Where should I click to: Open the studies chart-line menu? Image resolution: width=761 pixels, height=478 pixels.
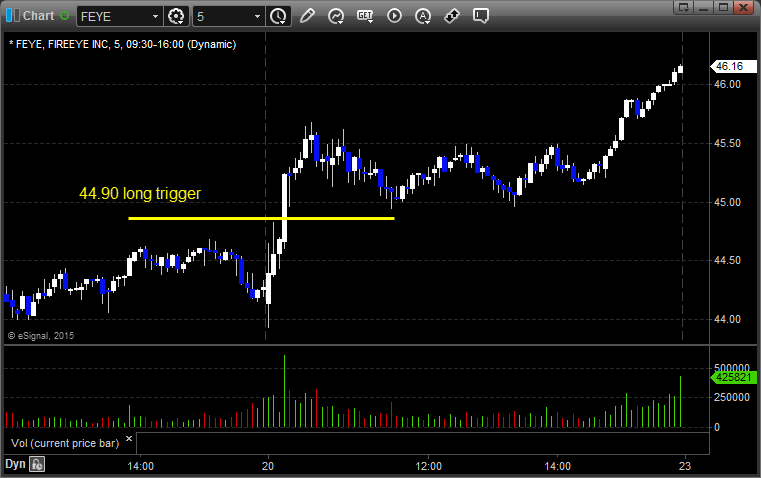click(336, 16)
